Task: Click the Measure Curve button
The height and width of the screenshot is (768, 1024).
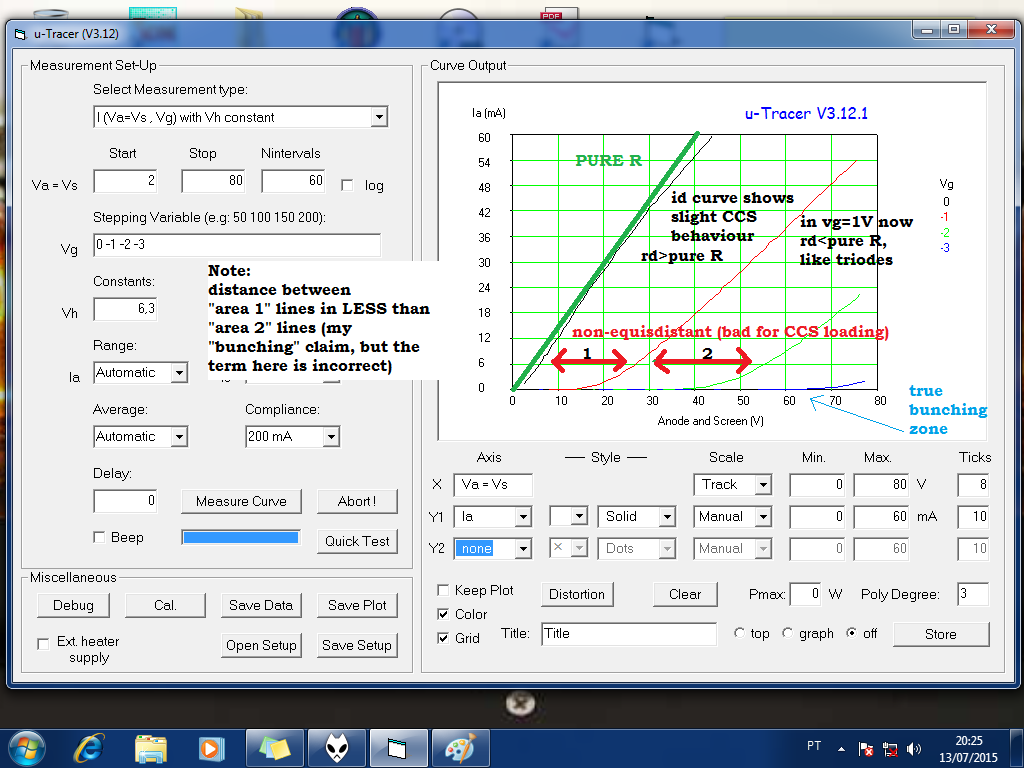Action: tap(242, 502)
